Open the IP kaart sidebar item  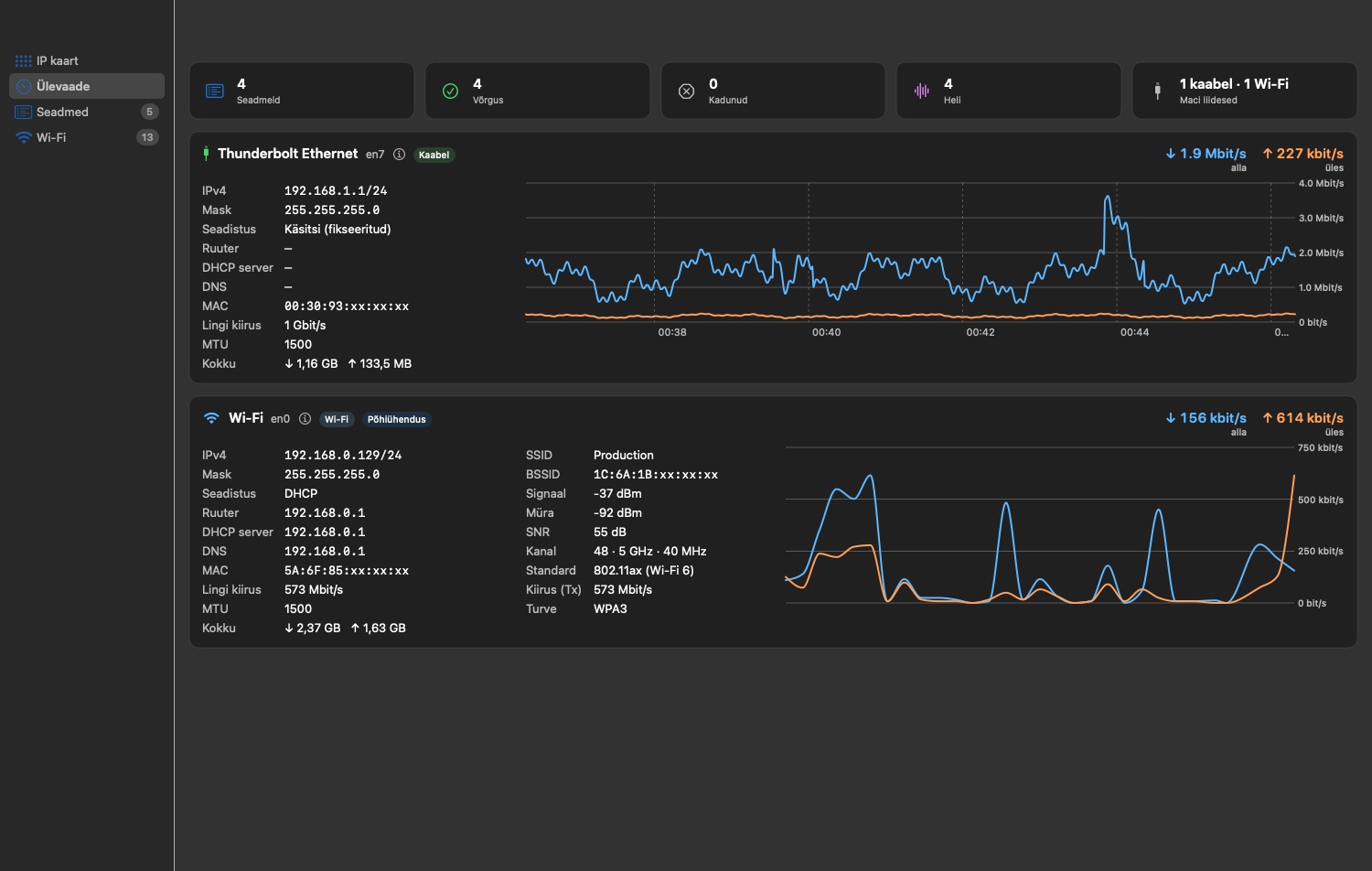[87, 60]
